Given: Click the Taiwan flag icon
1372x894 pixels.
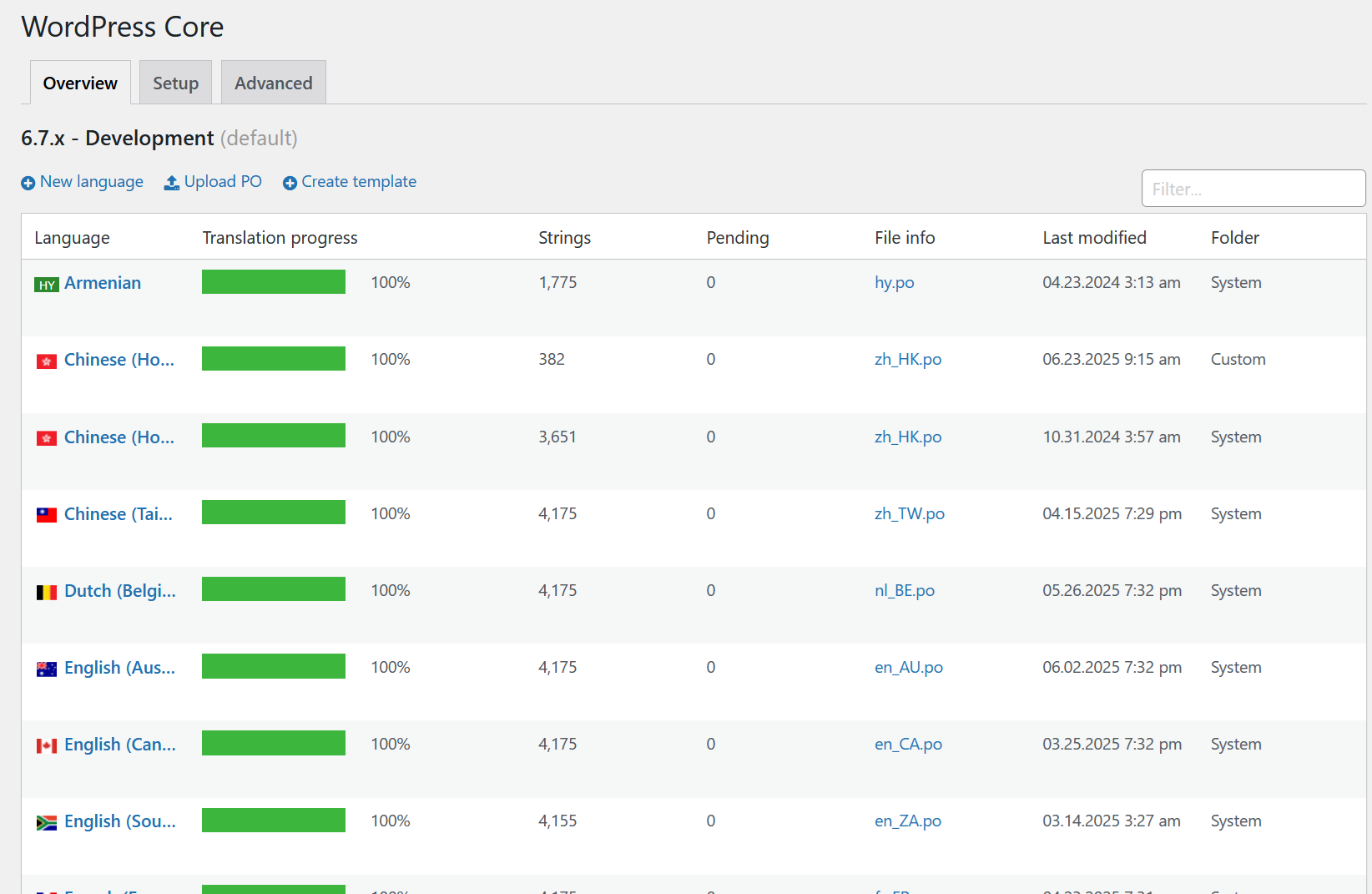Looking at the screenshot, I should click(47, 515).
